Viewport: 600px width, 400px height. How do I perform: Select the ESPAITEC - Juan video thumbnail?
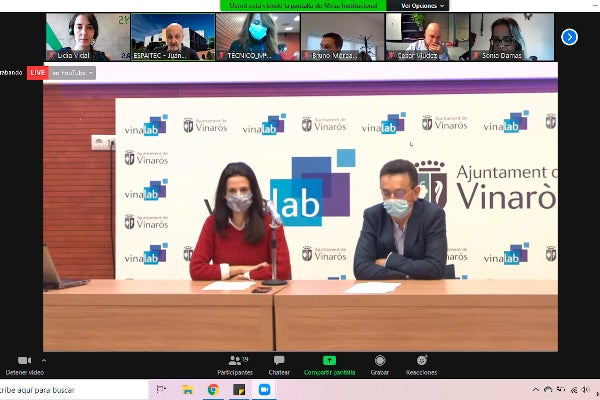[x=173, y=37]
